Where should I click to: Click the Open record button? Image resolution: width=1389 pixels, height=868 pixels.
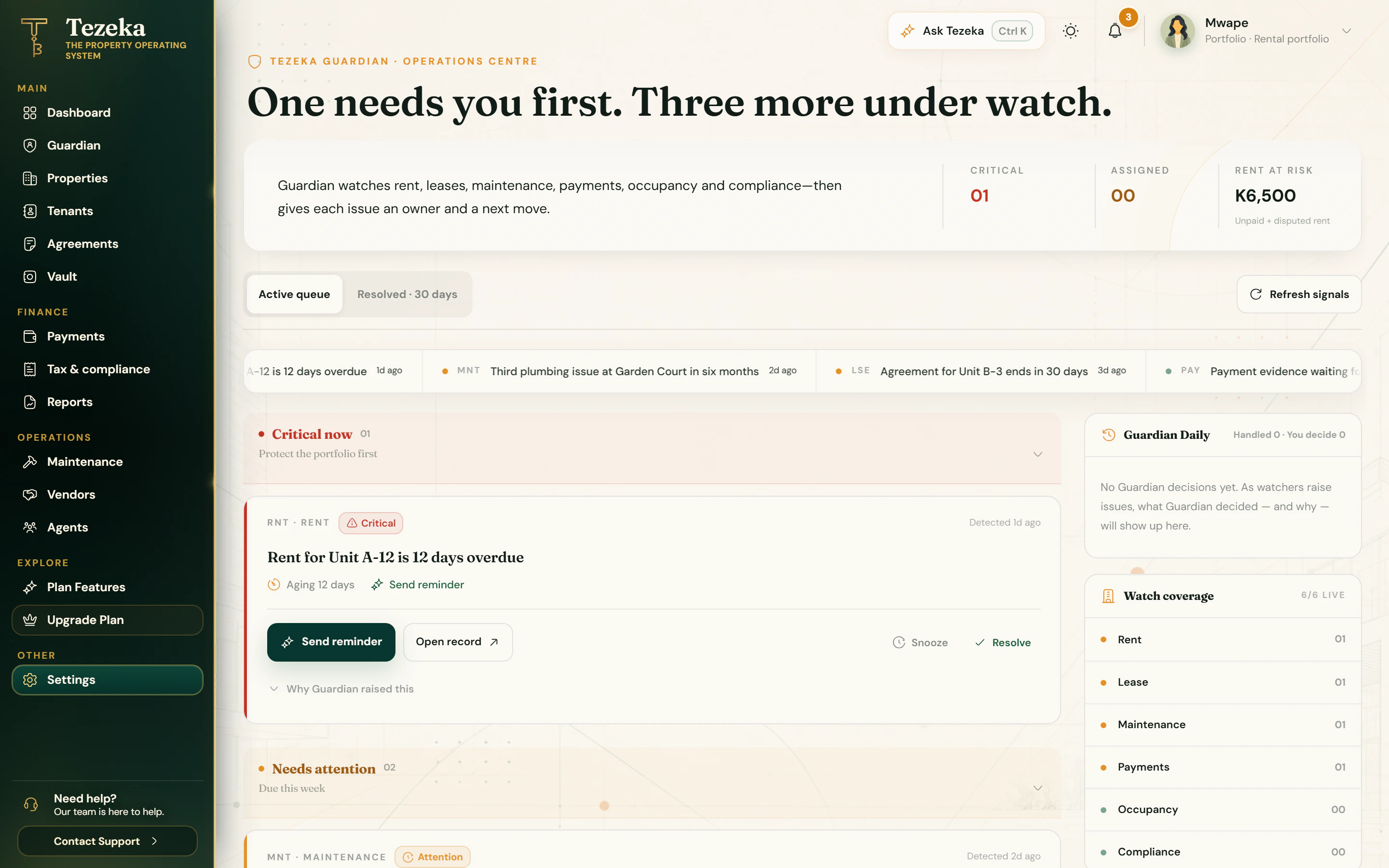tap(457, 642)
